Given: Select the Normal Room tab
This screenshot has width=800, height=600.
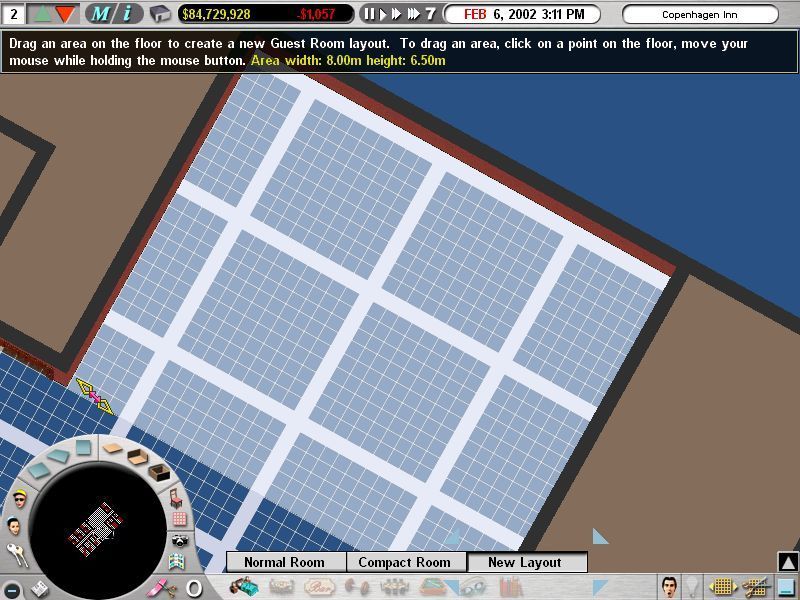Looking at the screenshot, I should 285,562.
